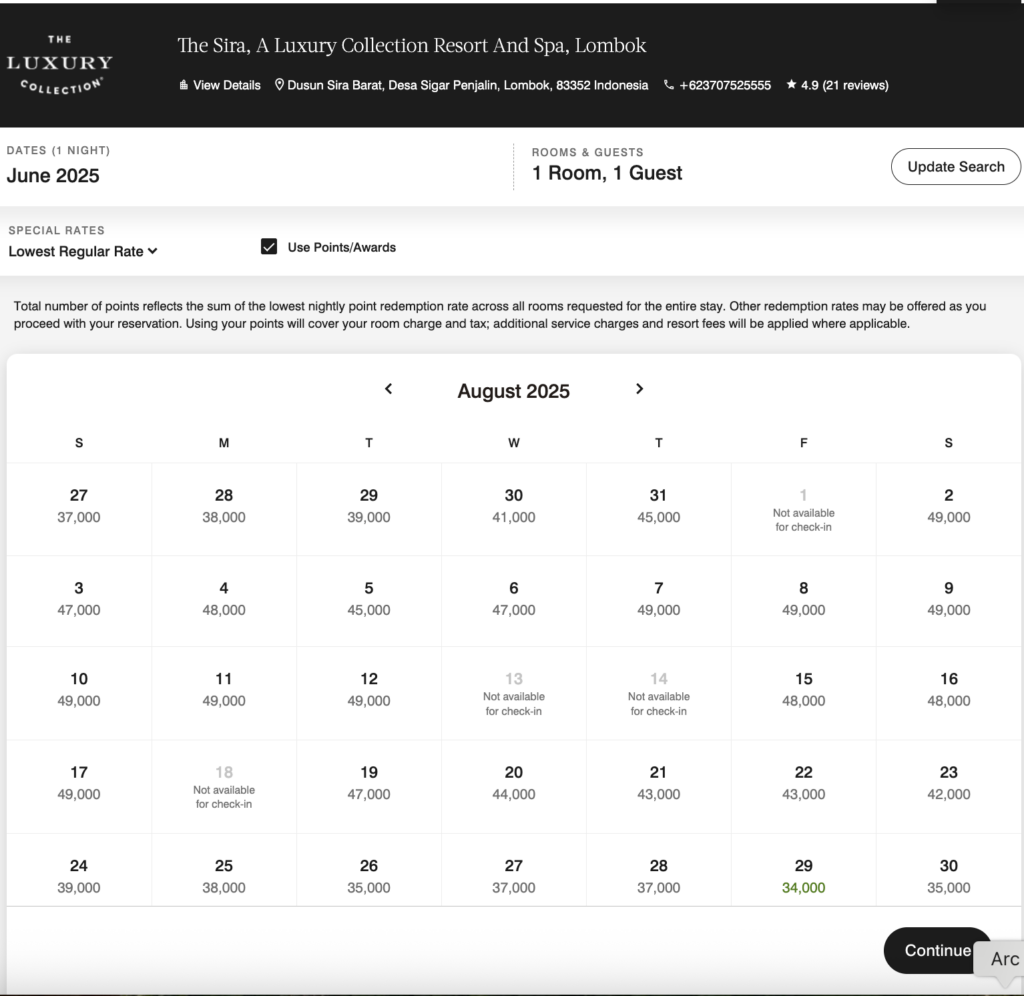The width and height of the screenshot is (1024, 996).
Task: Expand the Lowest Regular Rate dropdown
Action: click(83, 251)
